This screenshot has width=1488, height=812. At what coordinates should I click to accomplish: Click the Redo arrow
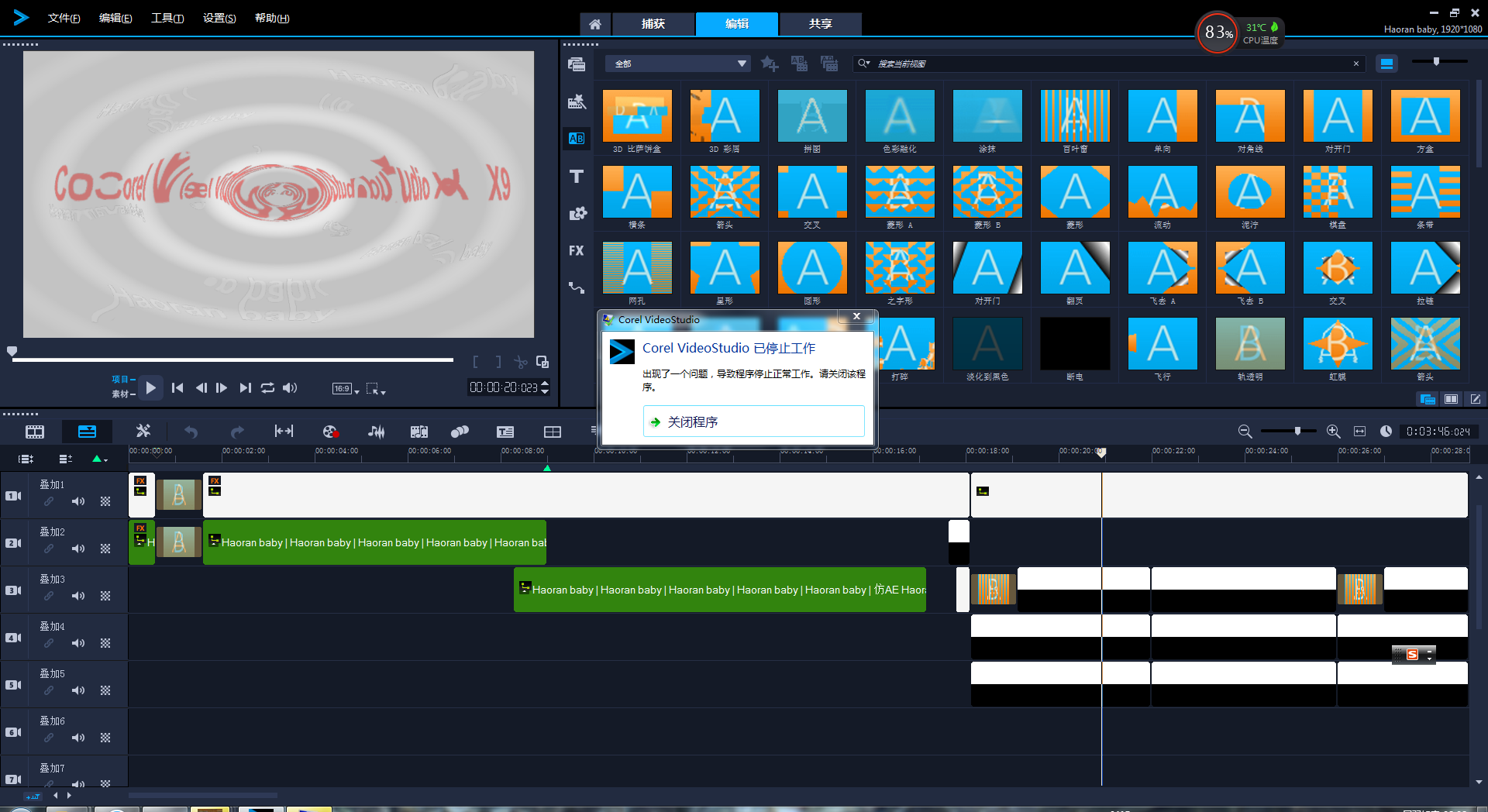pyautogui.click(x=237, y=432)
